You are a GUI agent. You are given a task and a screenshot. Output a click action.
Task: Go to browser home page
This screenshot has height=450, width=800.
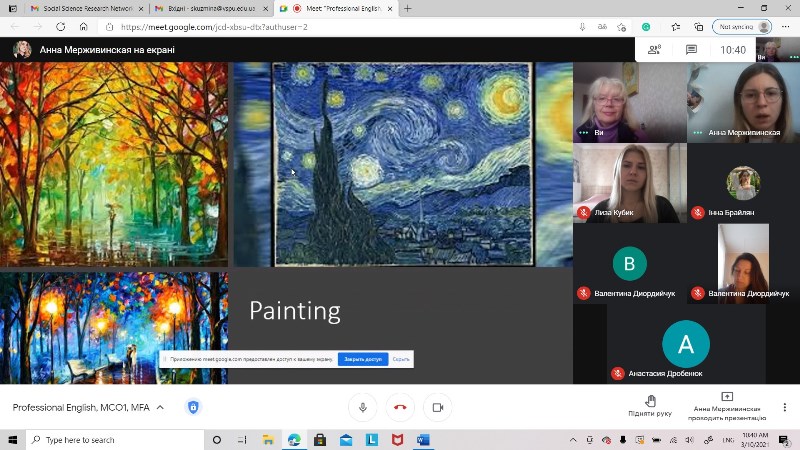[x=84, y=27]
